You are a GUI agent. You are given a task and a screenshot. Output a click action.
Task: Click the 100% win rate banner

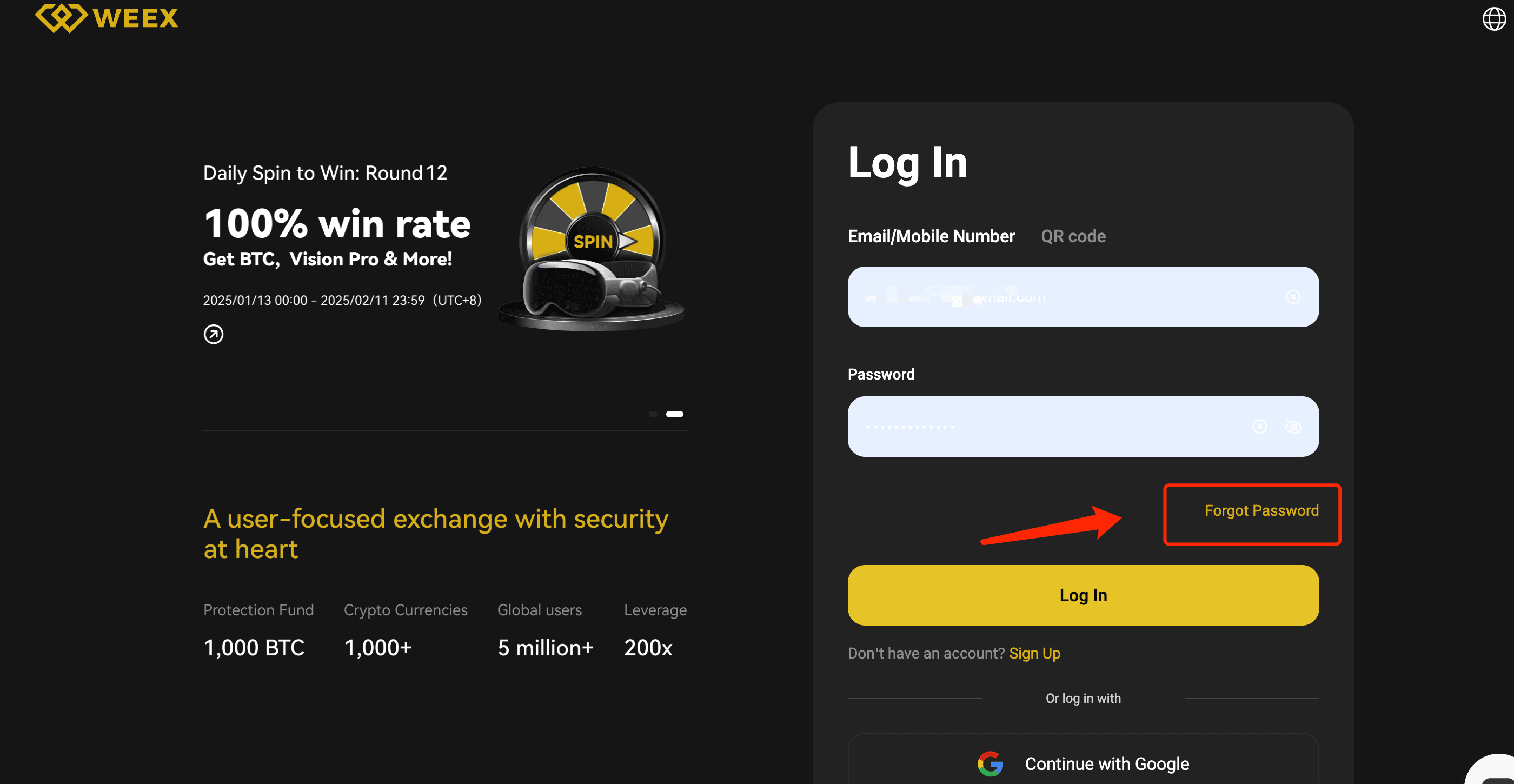337,223
